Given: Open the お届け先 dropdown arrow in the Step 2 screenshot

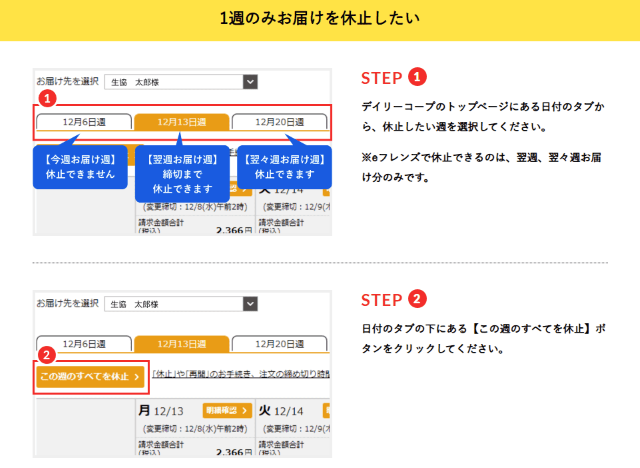Looking at the screenshot, I should click(250, 303).
